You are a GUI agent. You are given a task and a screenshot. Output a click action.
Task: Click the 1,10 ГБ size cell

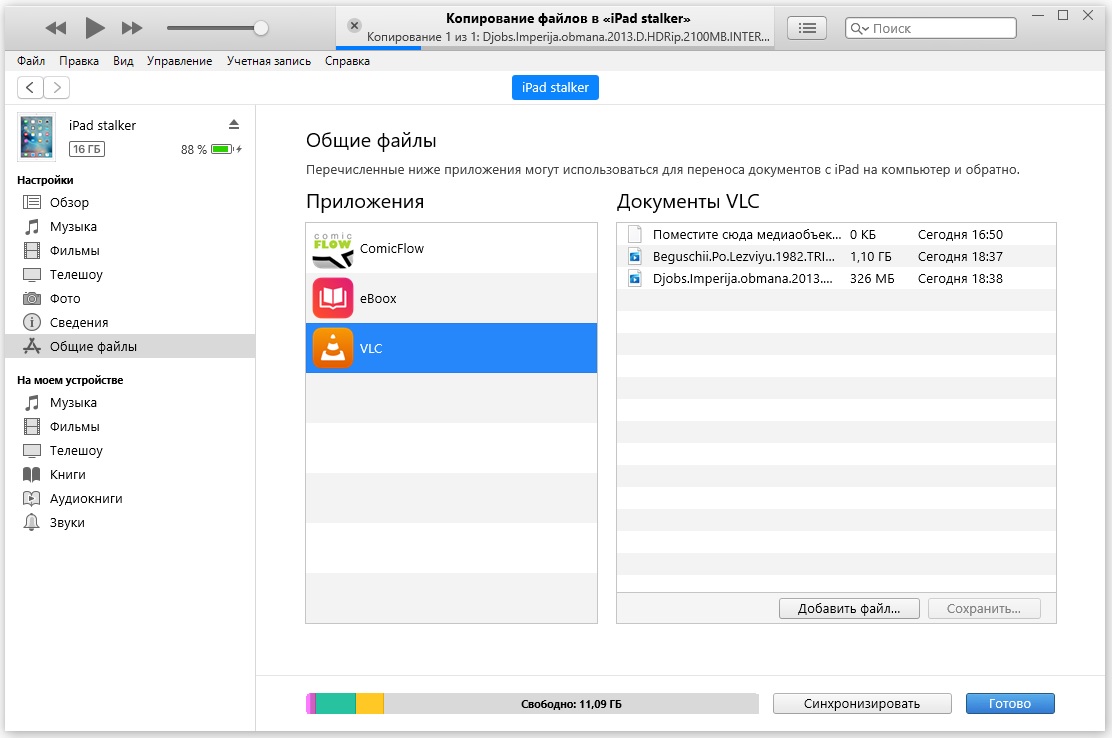[871, 257]
